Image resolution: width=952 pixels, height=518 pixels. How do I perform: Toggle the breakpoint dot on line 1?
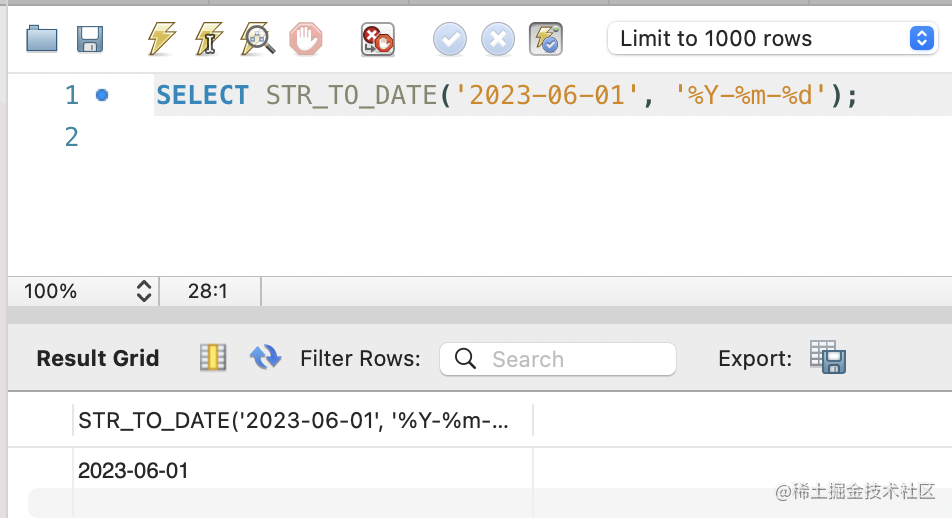pyautogui.click(x=102, y=95)
